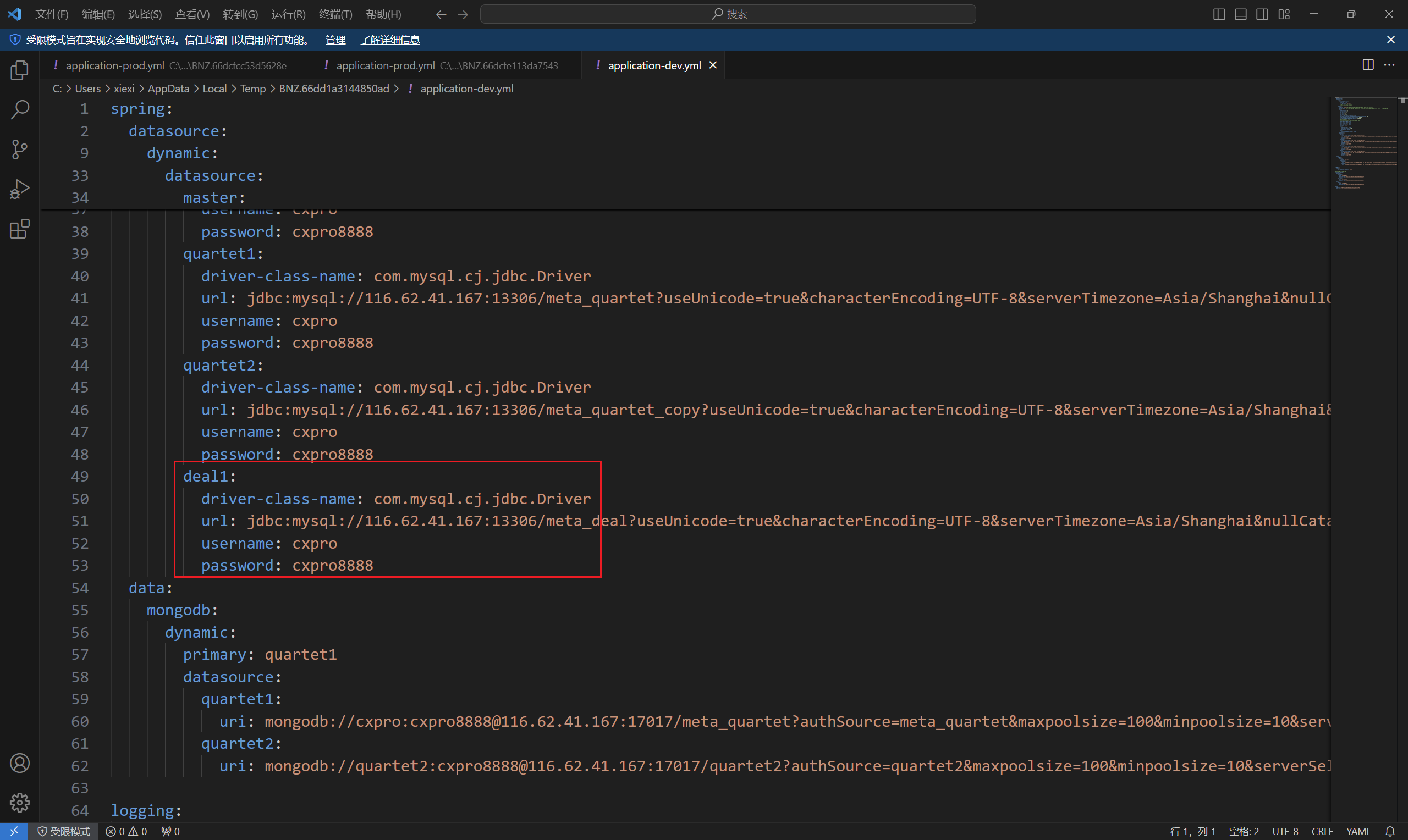Dismiss the restricted mode banner

(x=1391, y=40)
